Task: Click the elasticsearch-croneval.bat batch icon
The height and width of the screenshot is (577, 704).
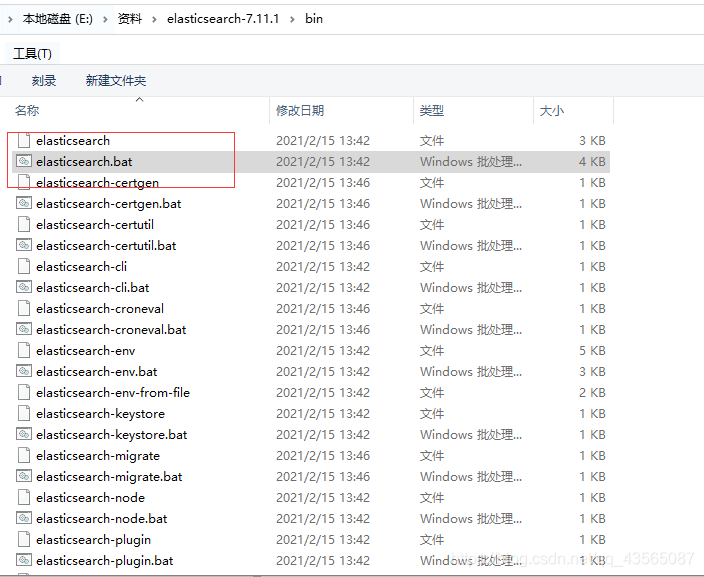Action: [x=24, y=330]
